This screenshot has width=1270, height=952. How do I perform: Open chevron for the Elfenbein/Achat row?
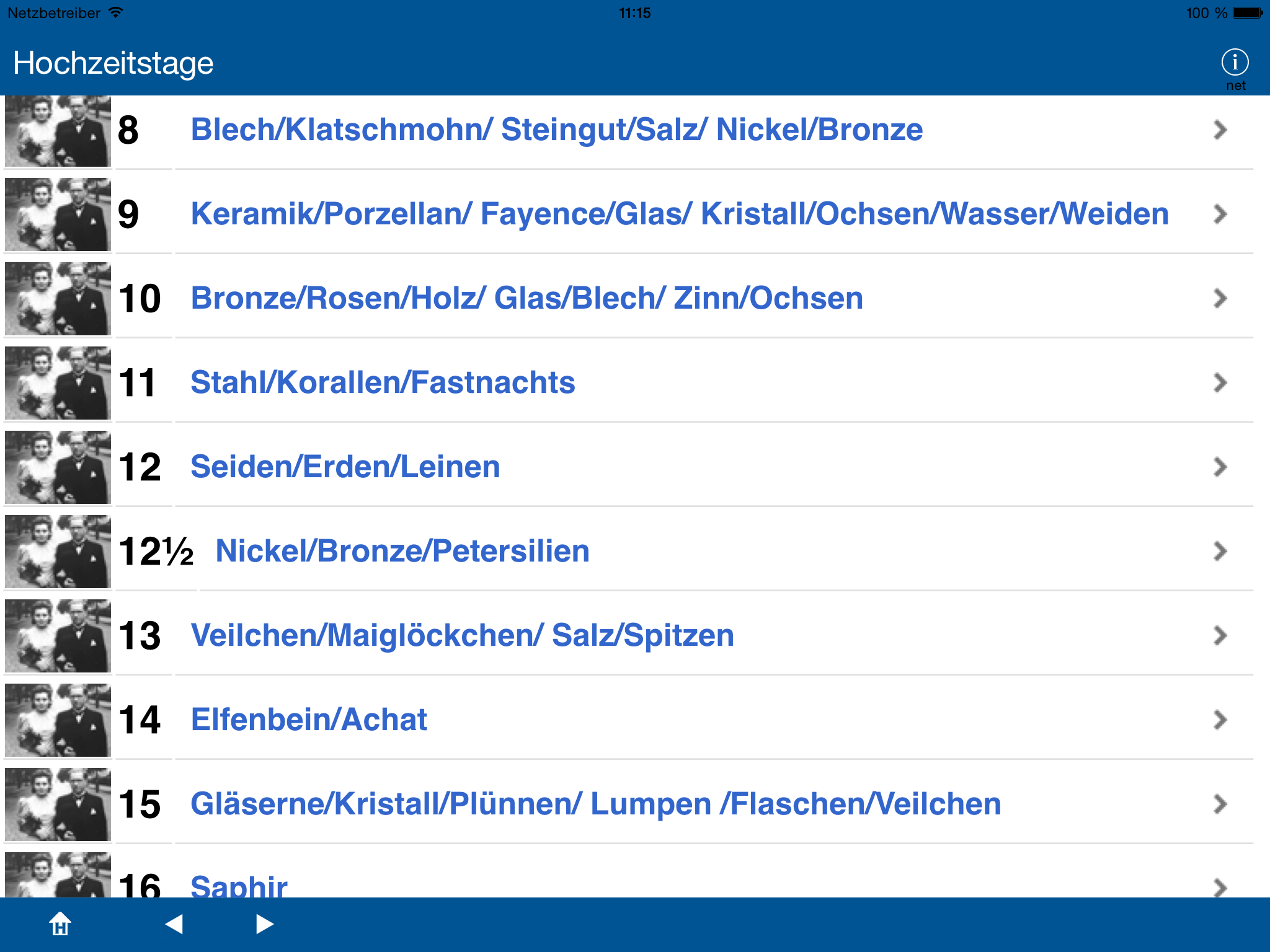pyautogui.click(x=1220, y=720)
